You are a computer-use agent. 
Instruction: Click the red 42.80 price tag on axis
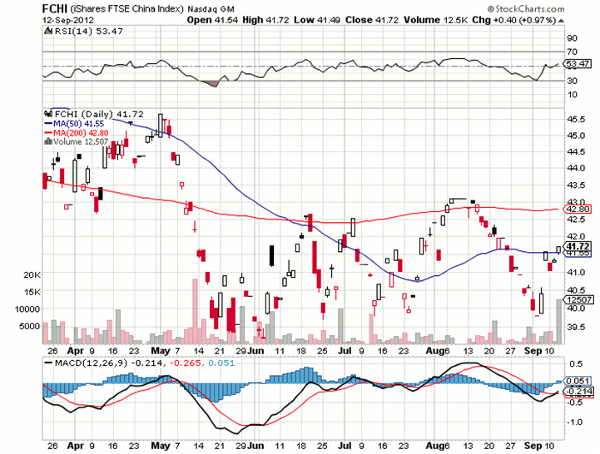[x=578, y=209]
